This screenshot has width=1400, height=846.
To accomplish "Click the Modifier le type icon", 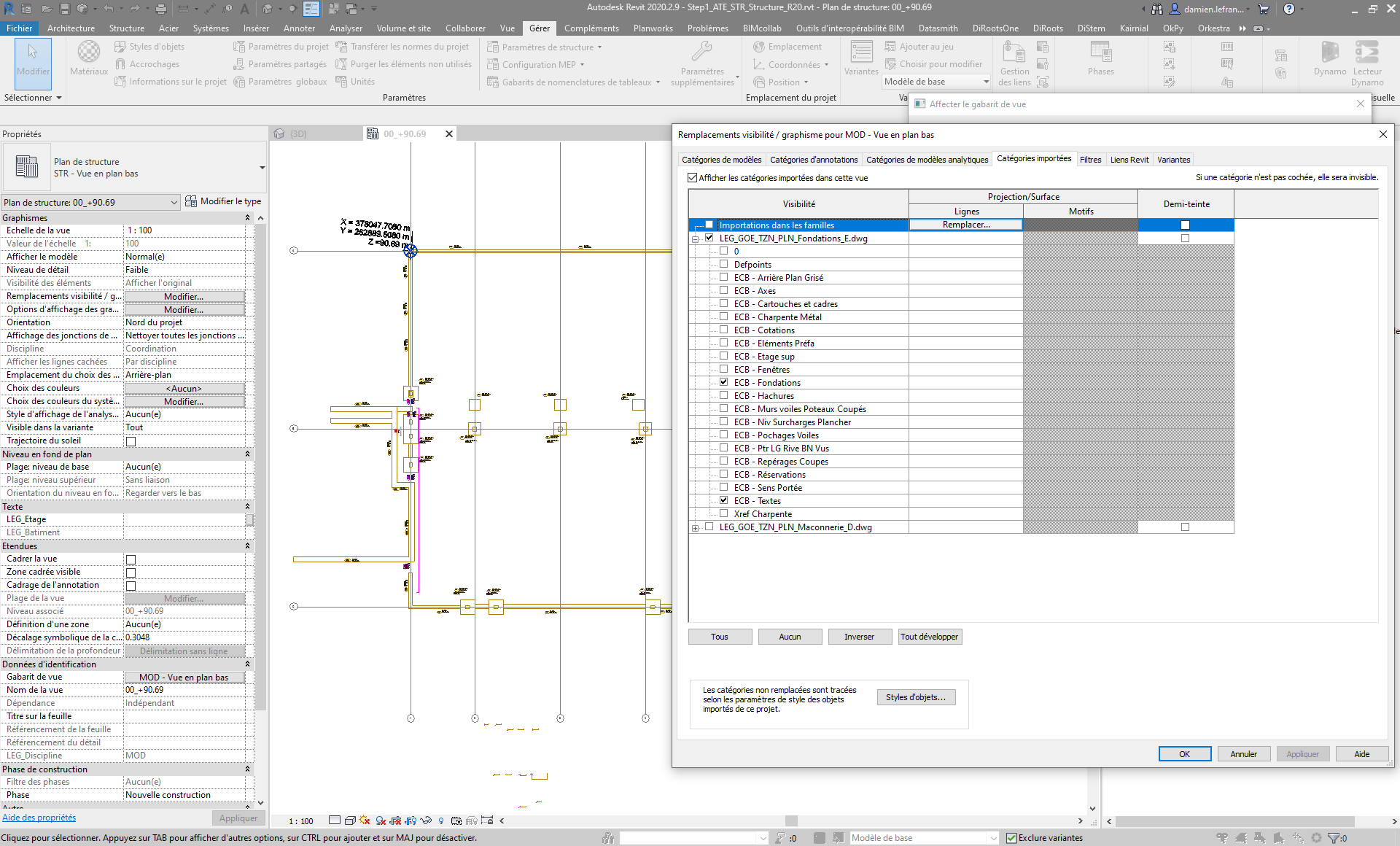I will pos(191,201).
